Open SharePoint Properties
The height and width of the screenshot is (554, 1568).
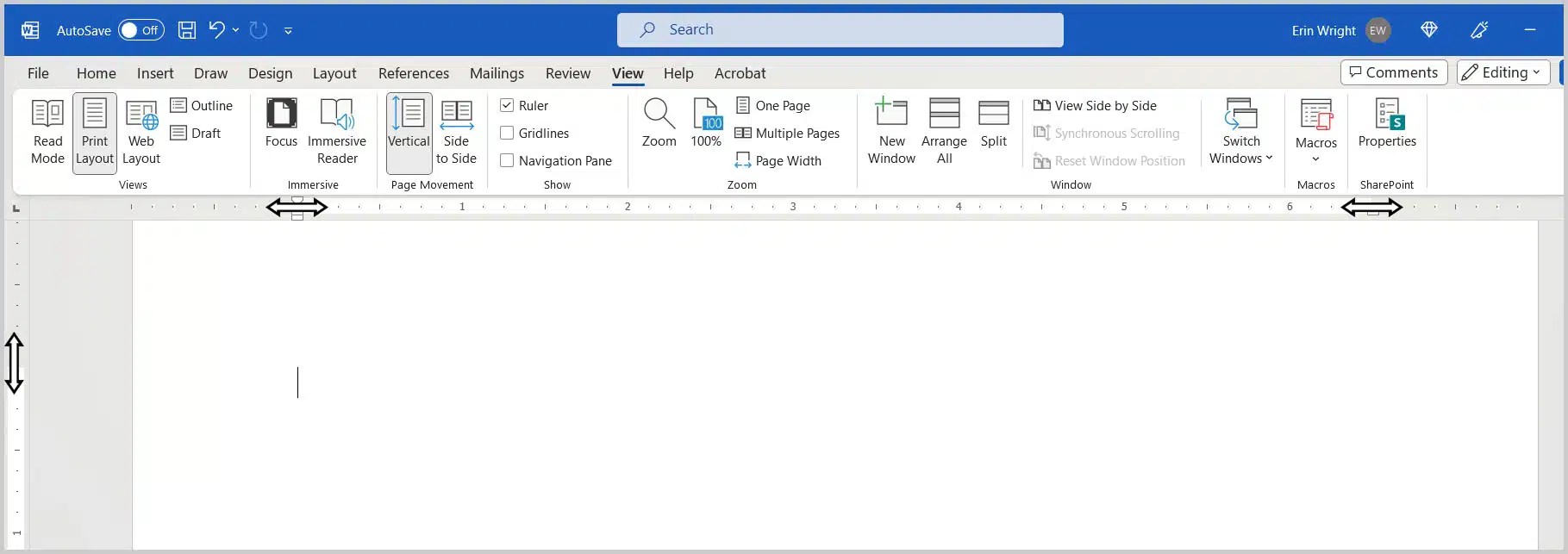1387,124
